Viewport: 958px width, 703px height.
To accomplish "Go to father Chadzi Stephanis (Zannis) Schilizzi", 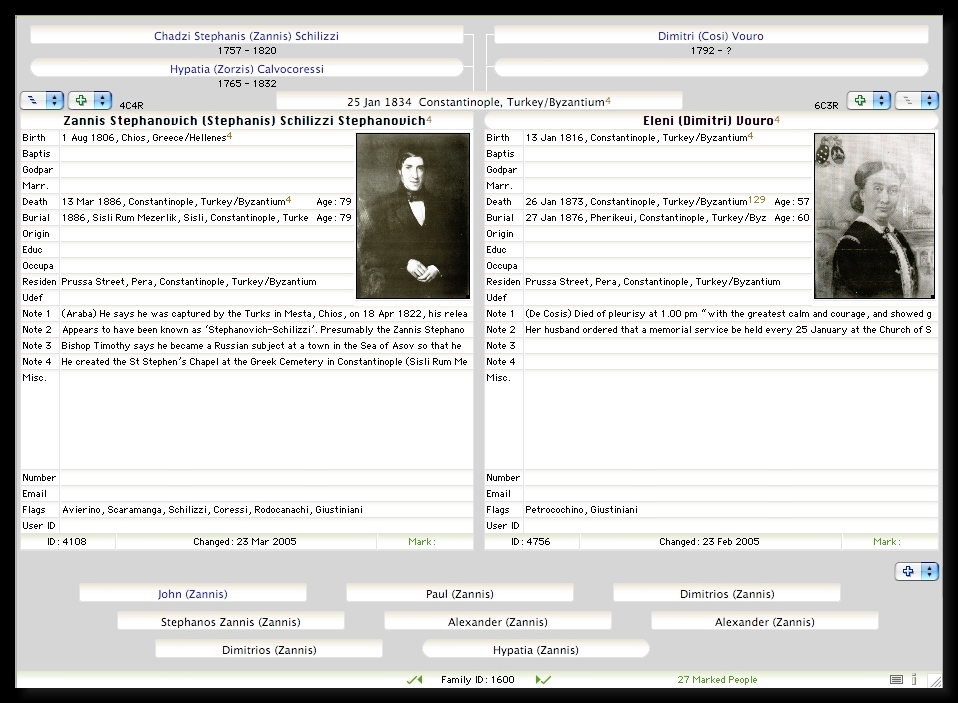I will pyautogui.click(x=246, y=36).
